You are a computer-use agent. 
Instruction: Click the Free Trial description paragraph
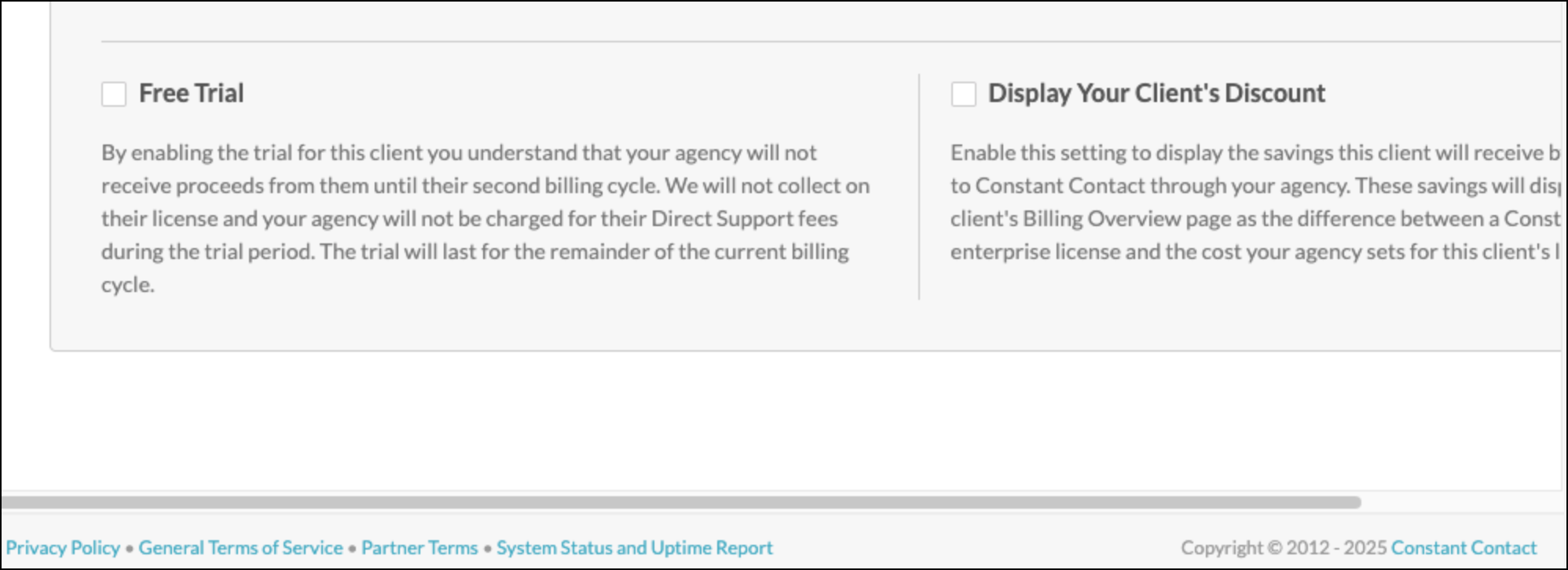485,218
